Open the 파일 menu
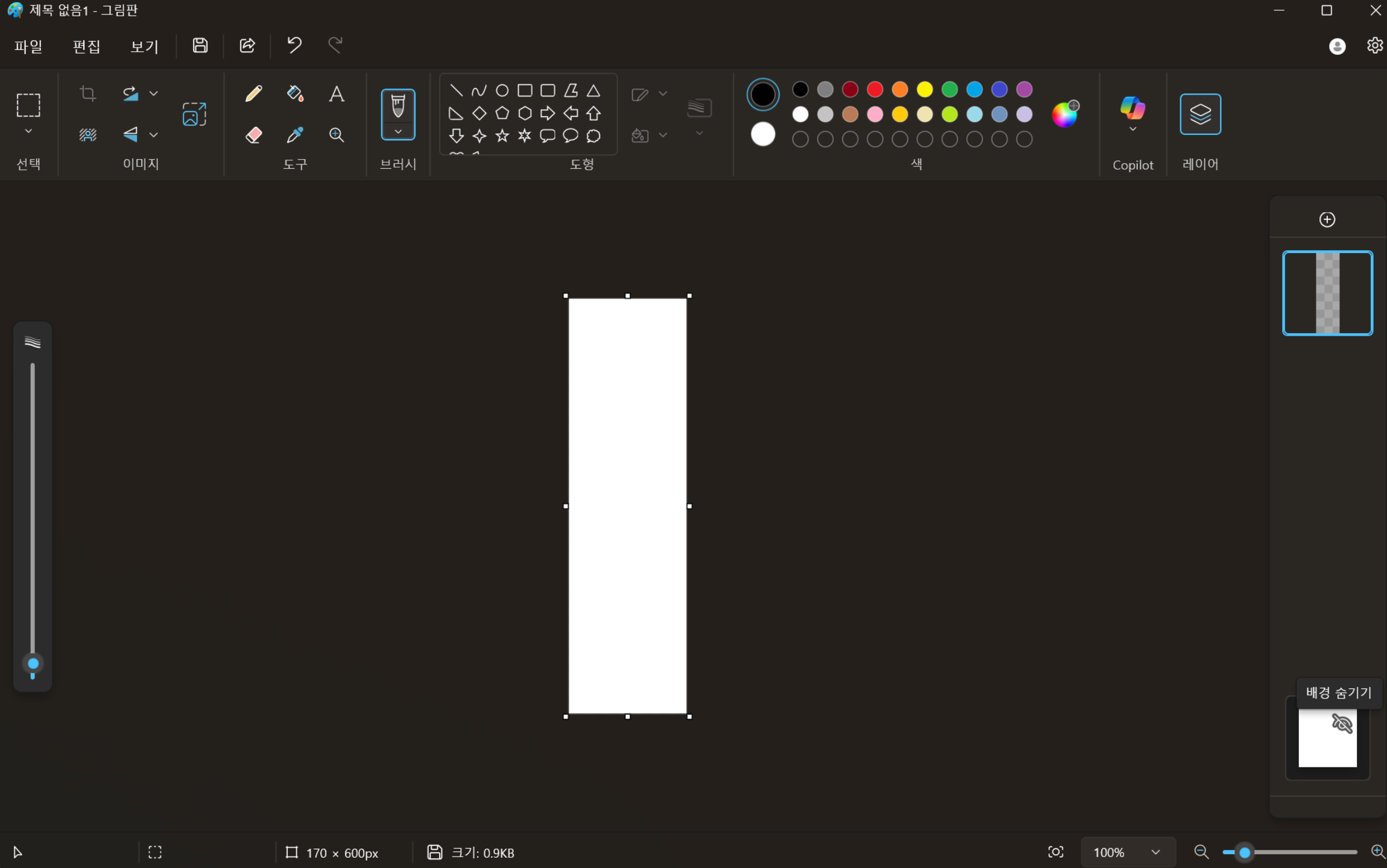The image size is (1387, 868). pyautogui.click(x=28, y=46)
